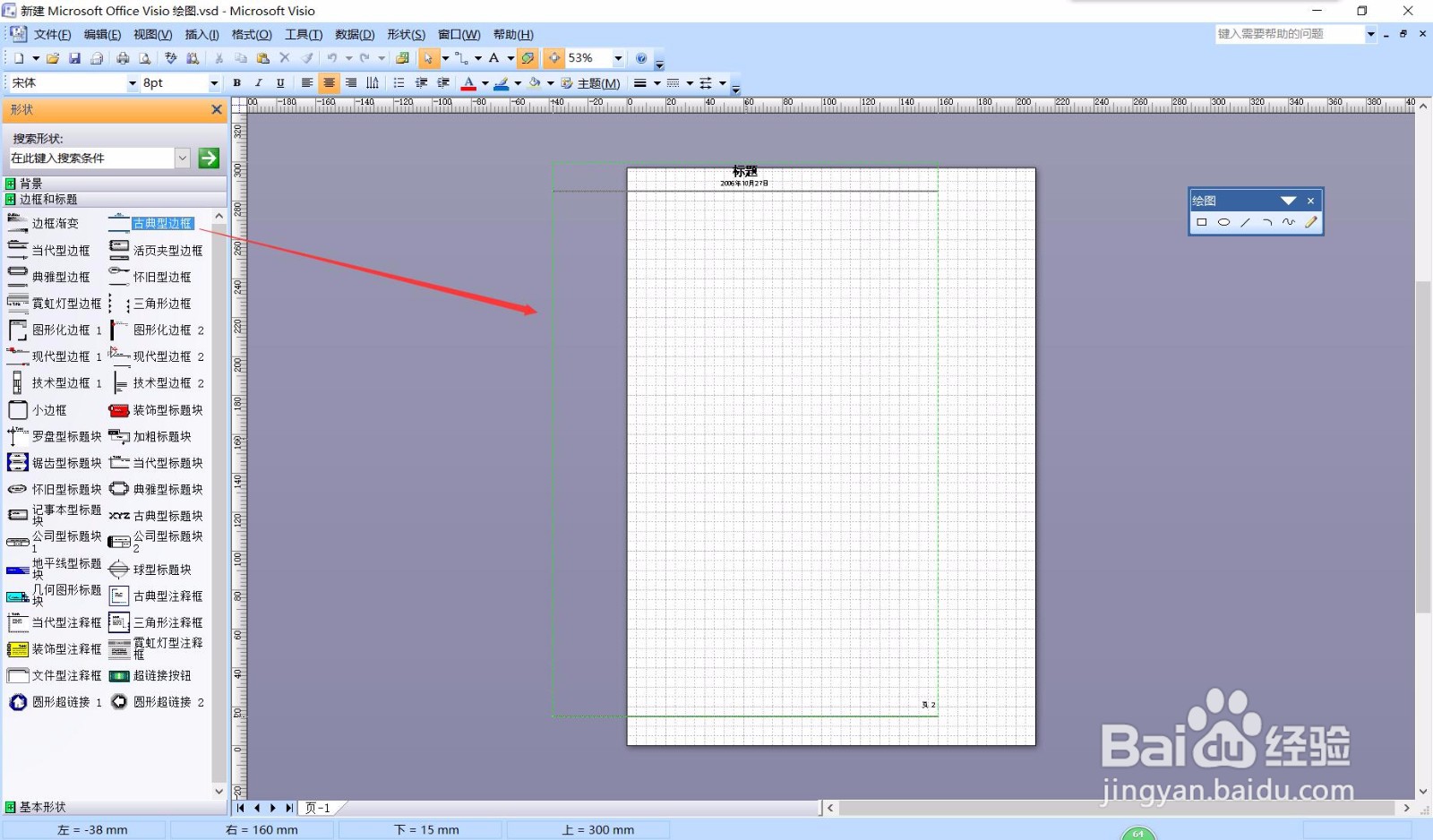
Task: Select the Pencil tool in drawing toolbar
Action: pyautogui.click(x=1310, y=222)
